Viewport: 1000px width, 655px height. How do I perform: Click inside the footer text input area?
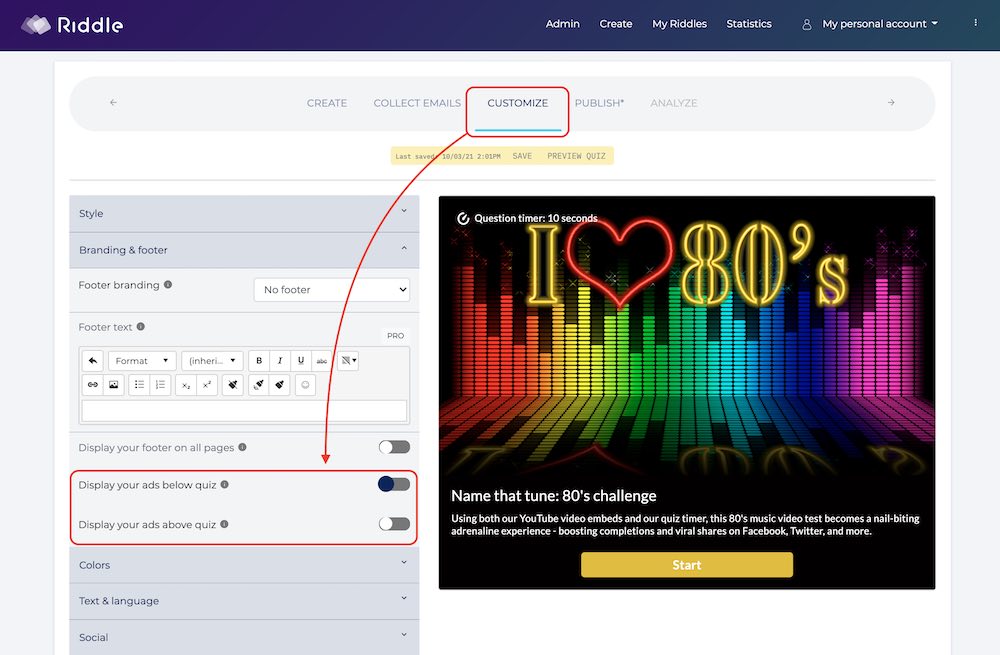244,411
